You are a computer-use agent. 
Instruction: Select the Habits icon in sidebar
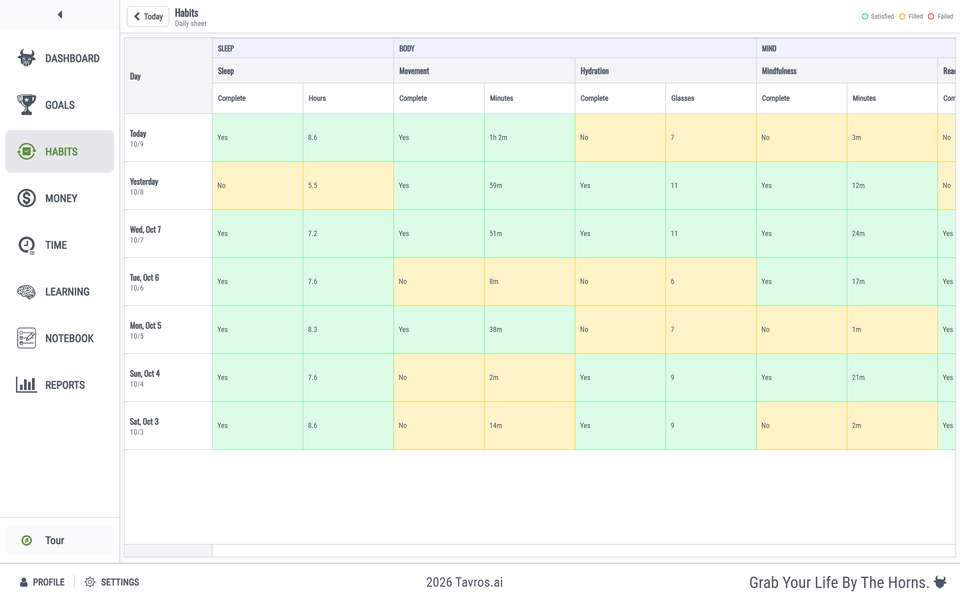(26, 151)
